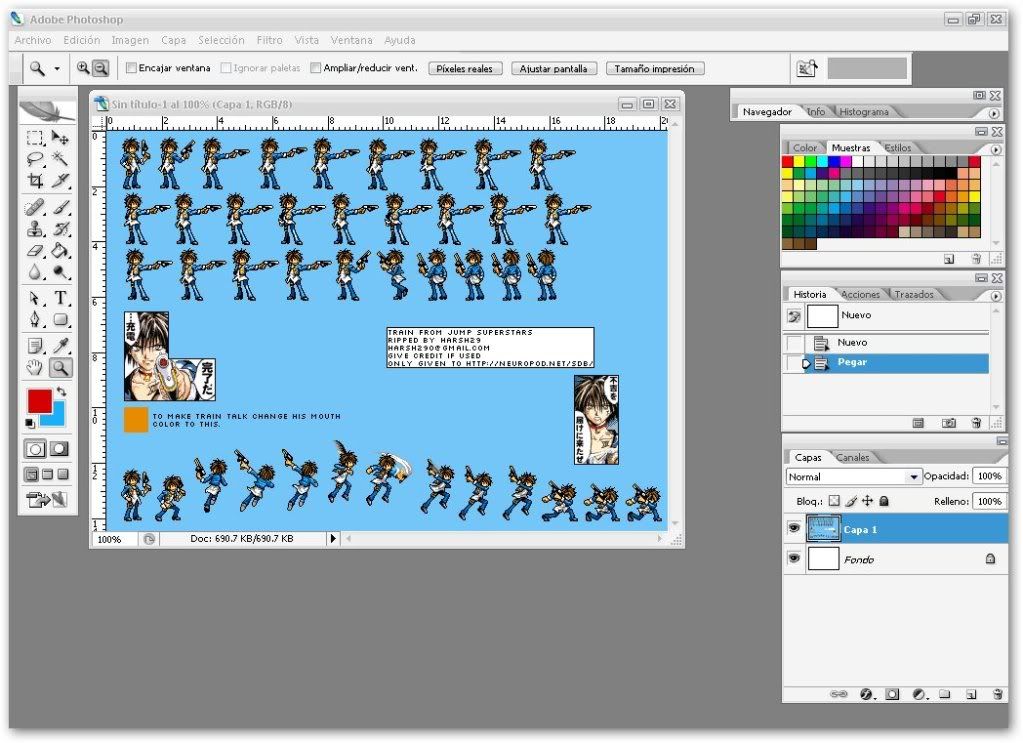Reset to default foreground/background colors

pos(30,423)
